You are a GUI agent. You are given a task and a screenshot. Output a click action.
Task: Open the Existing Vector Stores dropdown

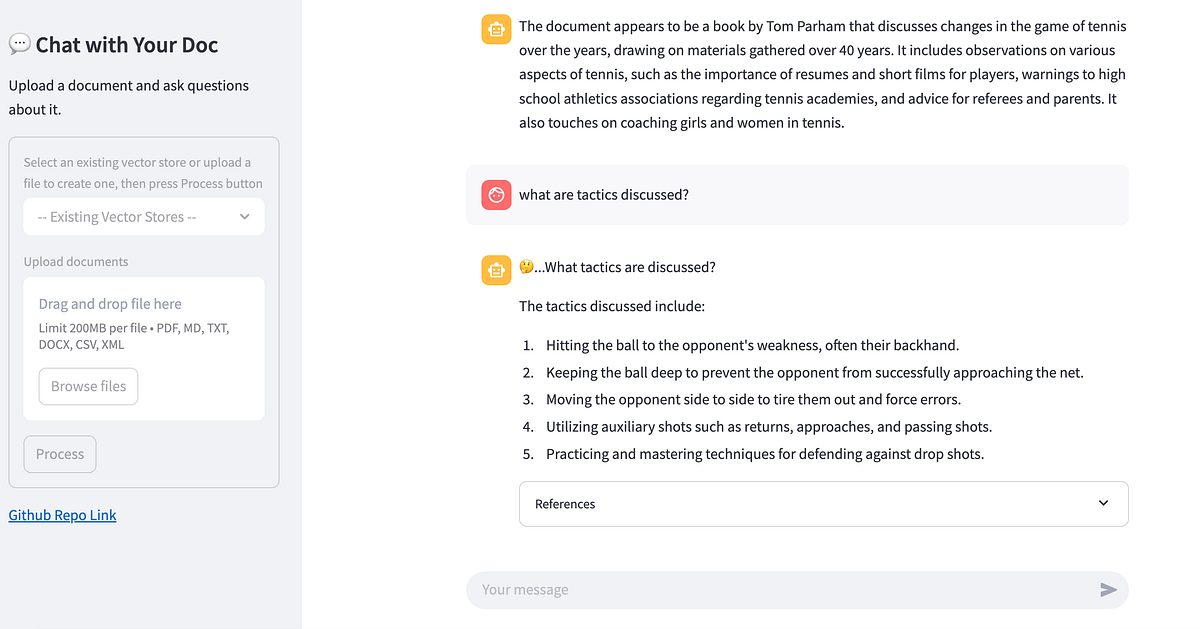point(143,216)
